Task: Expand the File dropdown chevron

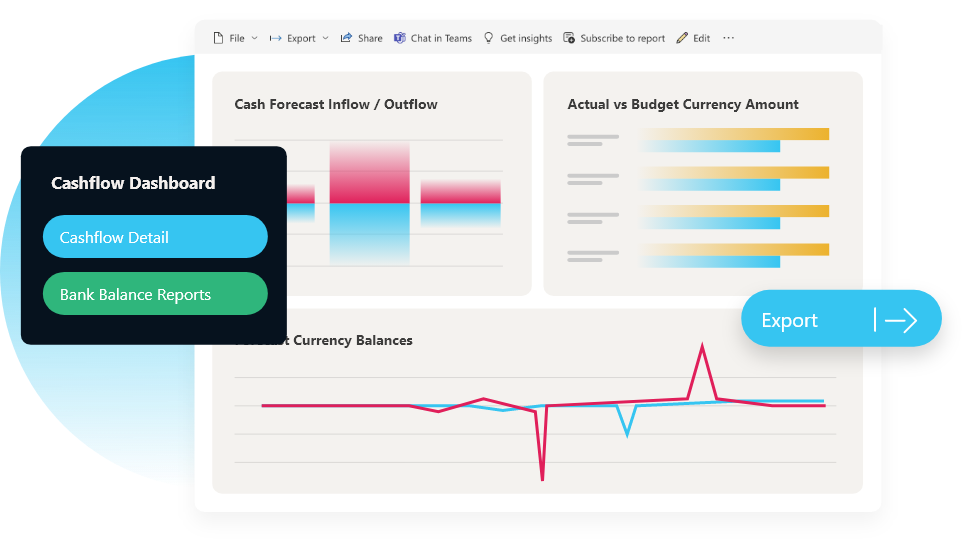Action: click(x=254, y=38)
